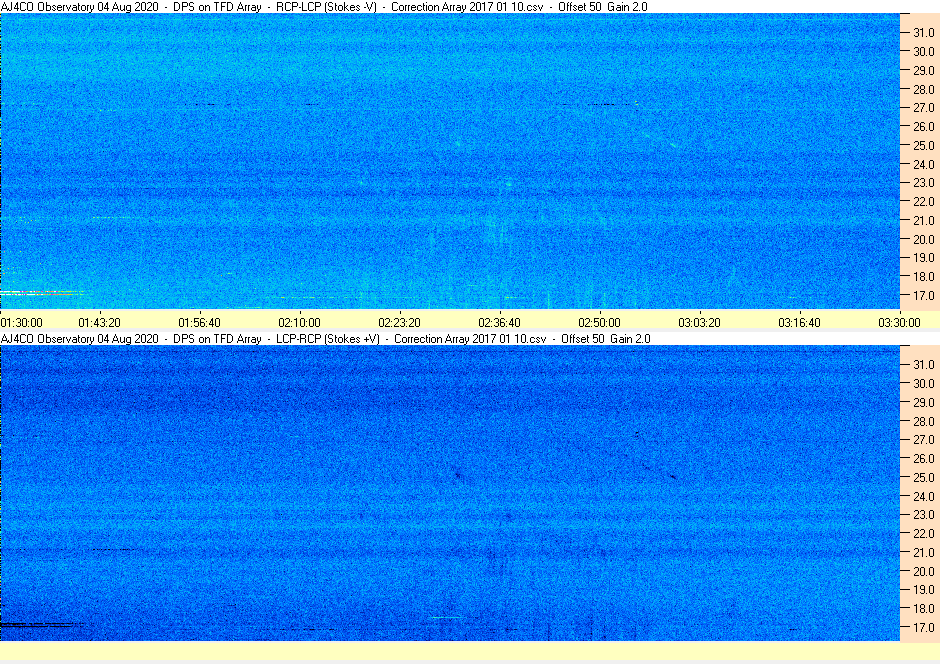Click the 26.0 frequency label, lower spectrogram
The image size is (940, 664).
[923, 458]
